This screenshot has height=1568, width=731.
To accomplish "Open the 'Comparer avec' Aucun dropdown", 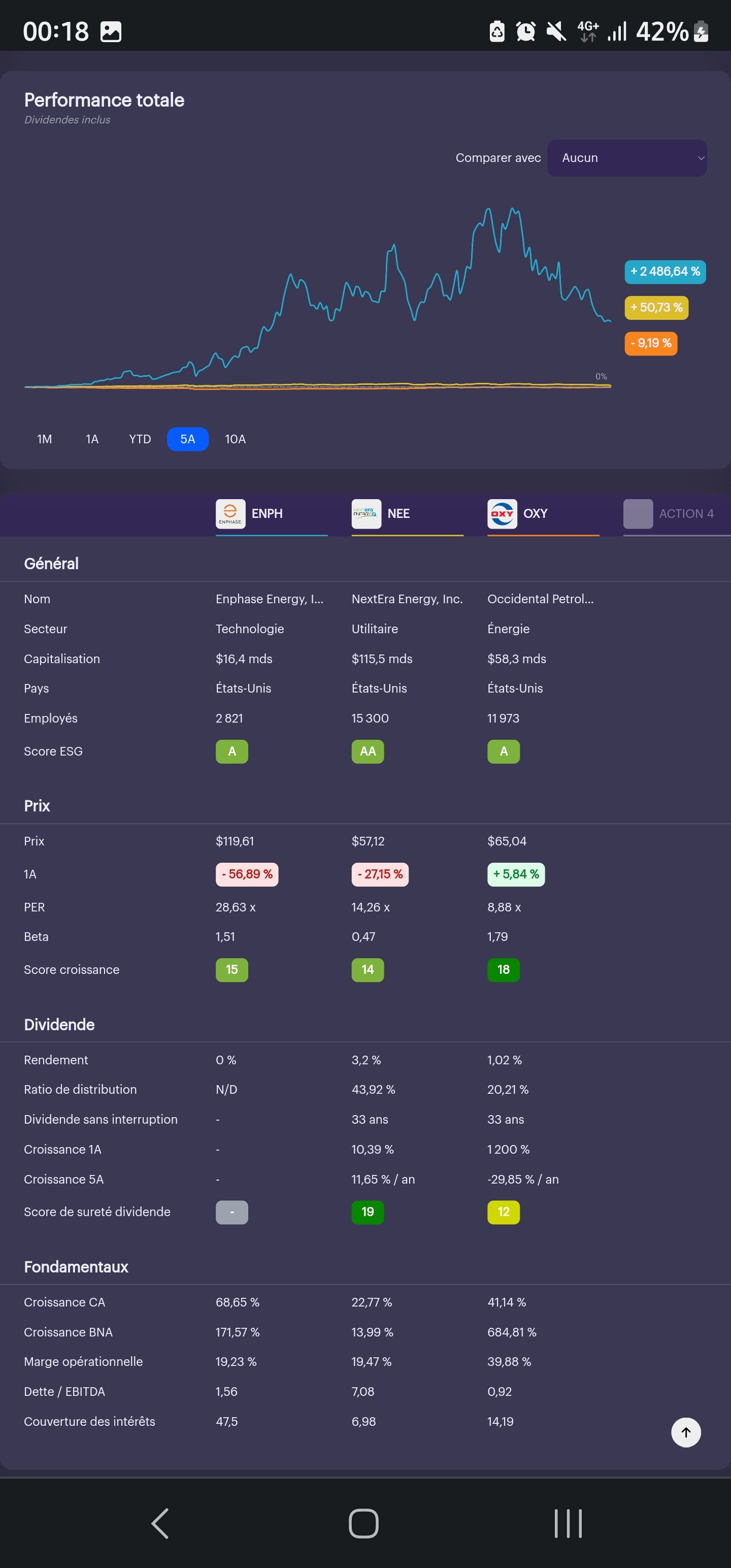I will 626,158.
